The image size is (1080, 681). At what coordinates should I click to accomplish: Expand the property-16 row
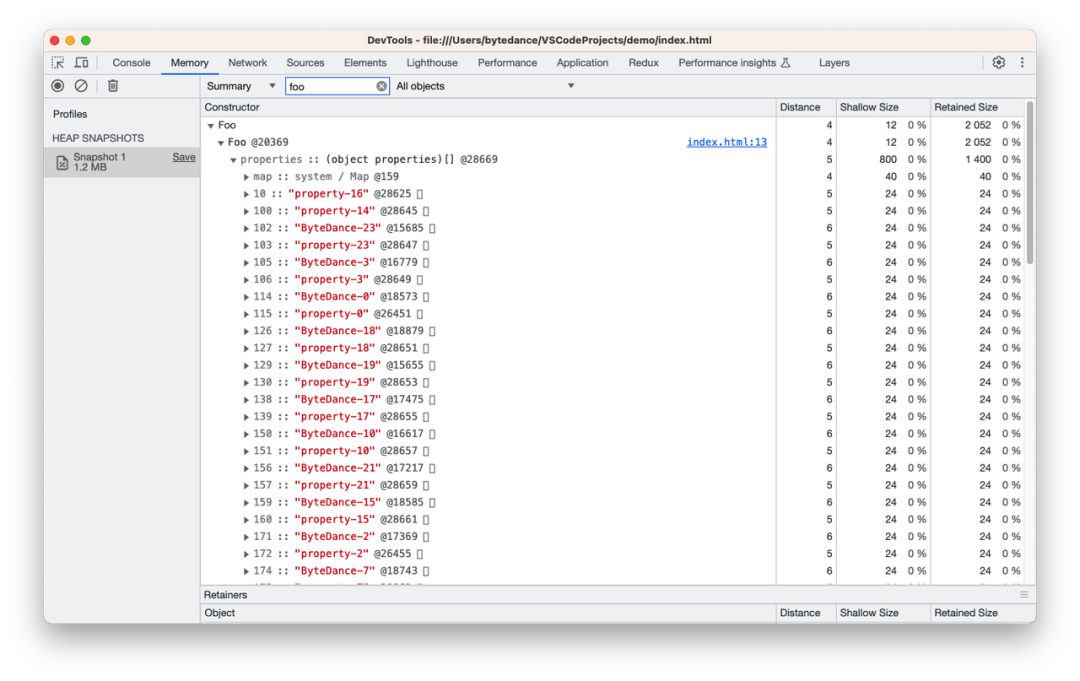(246, 194)
